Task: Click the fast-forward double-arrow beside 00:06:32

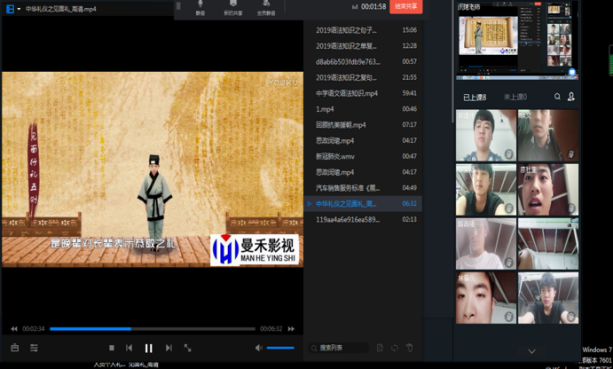Action: [291, 329]
